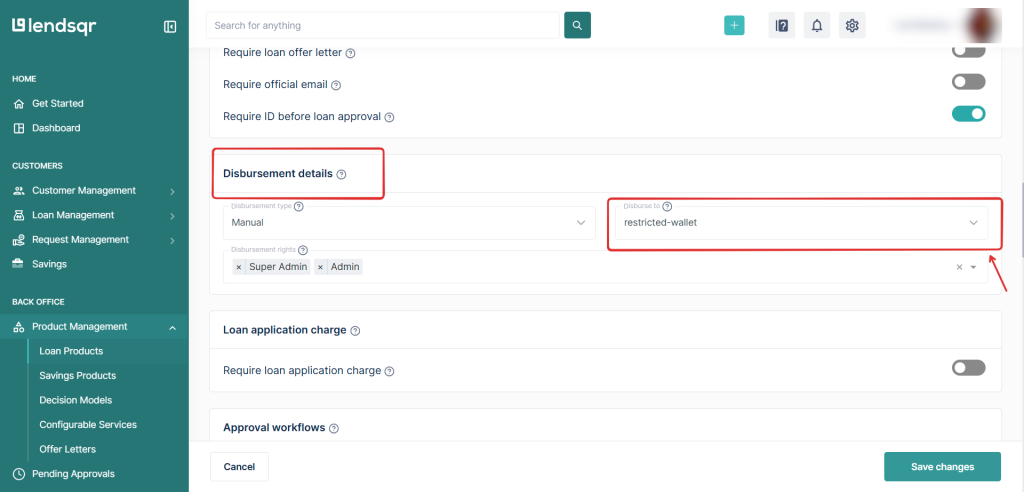Image resolution: width=1024 pixels, height=492 pixels.
Task: Remove the Super Admin tag
Action: pos(239,267)
